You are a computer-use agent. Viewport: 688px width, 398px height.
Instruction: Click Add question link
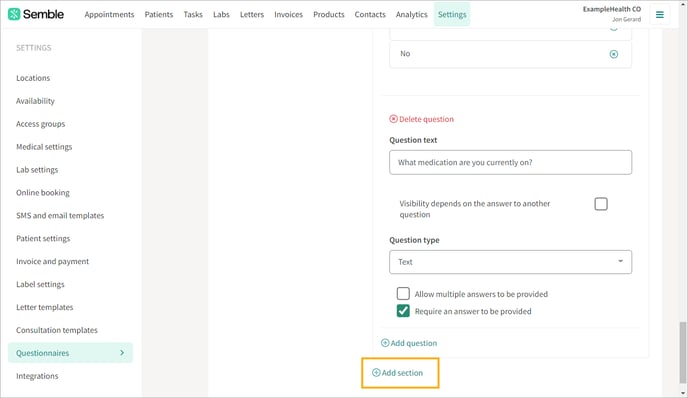(409, 343)
